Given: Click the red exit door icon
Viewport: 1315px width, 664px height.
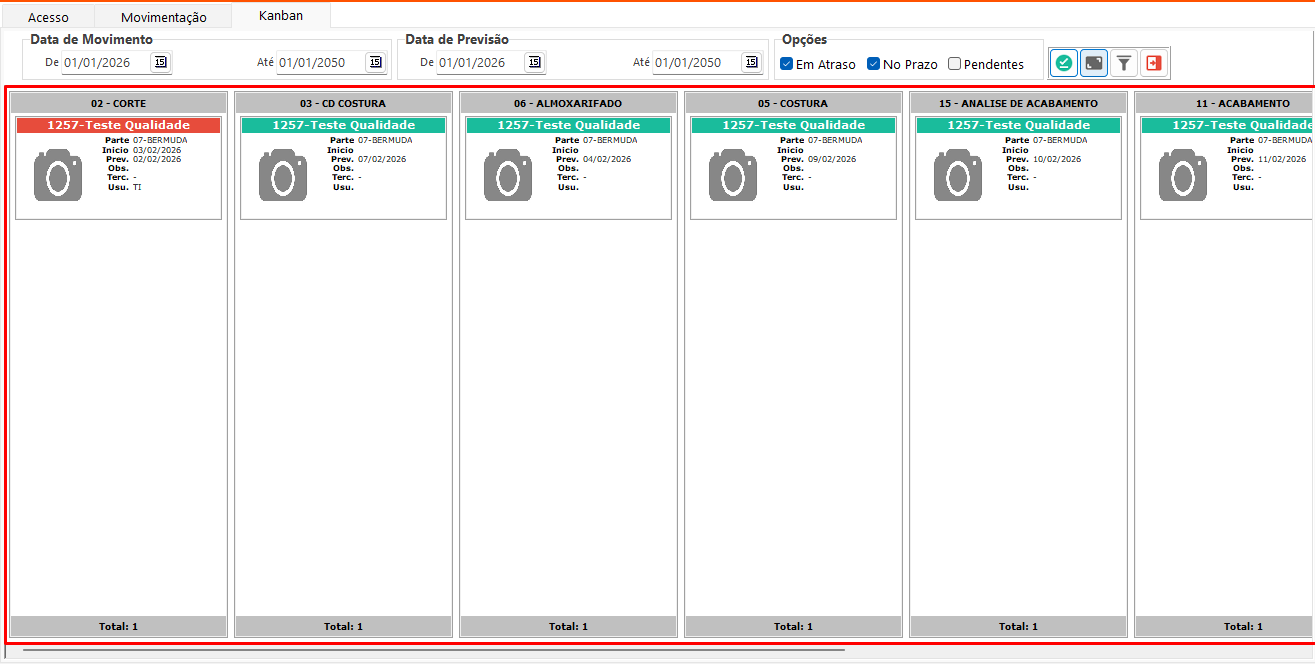Looking at the screenshot, I should tap(1154, 63).
